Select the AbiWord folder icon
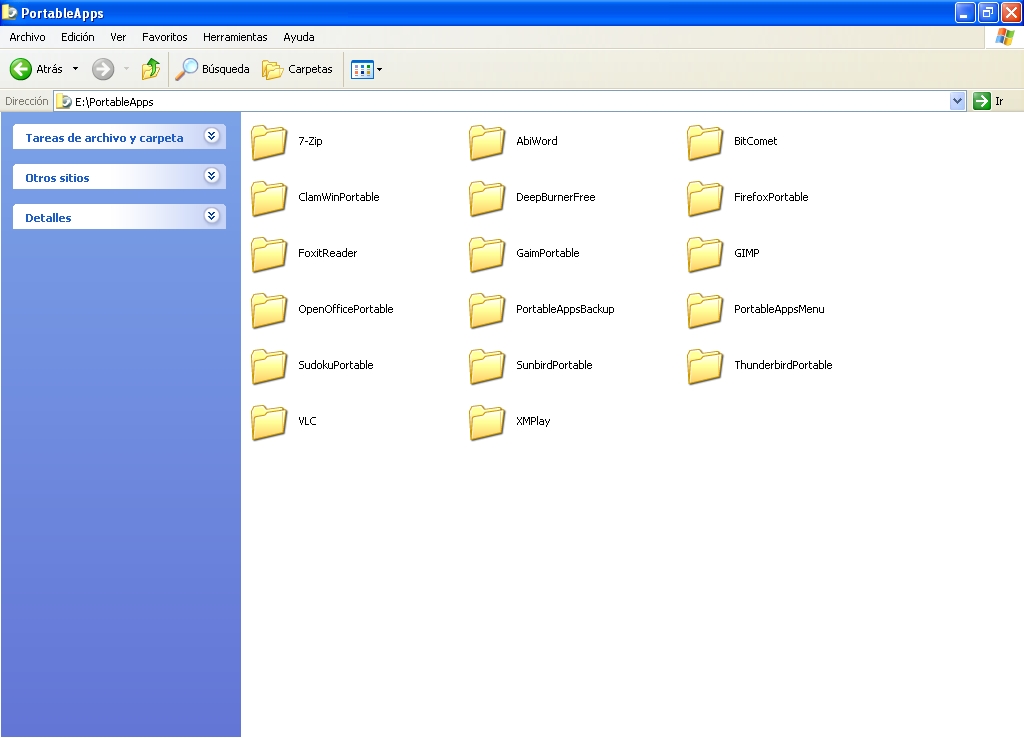 [x=487, y=142]
